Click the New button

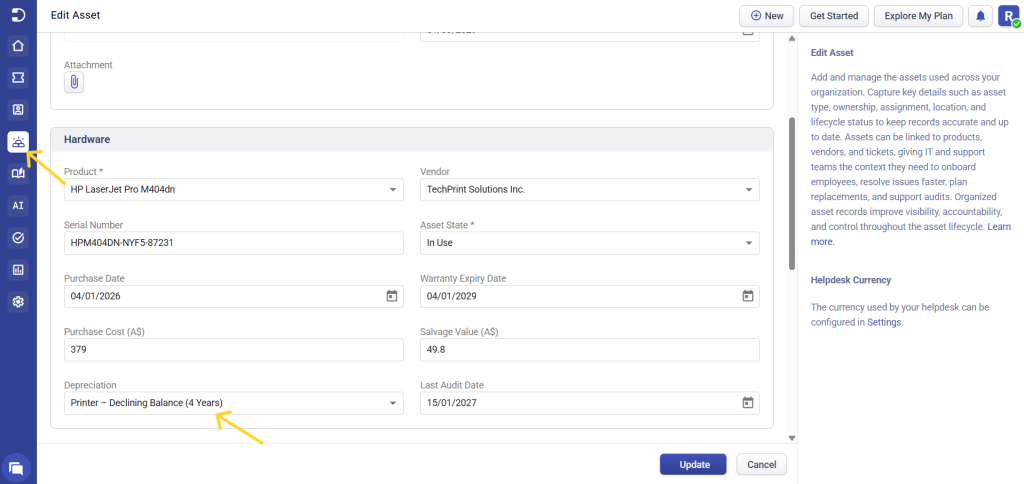click(x=766, y=16)
